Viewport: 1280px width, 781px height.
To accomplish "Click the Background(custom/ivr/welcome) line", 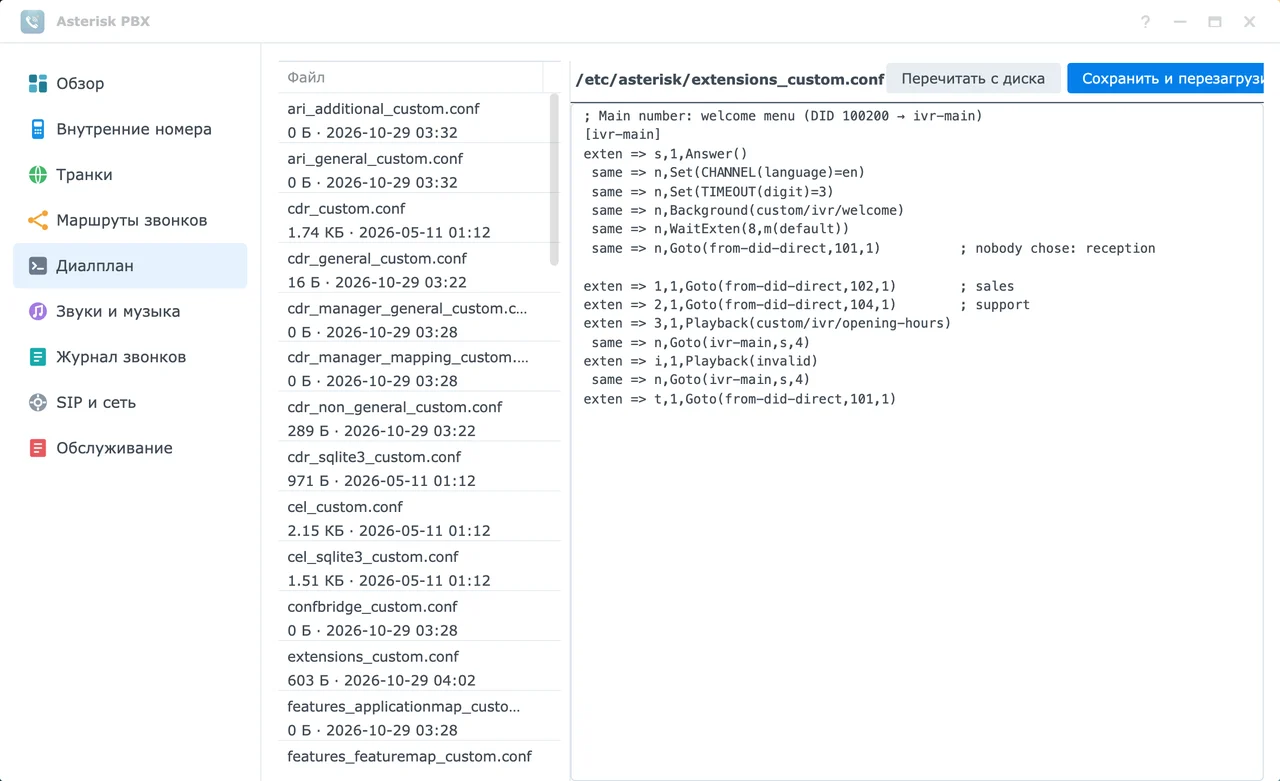I will coord(747,210).
